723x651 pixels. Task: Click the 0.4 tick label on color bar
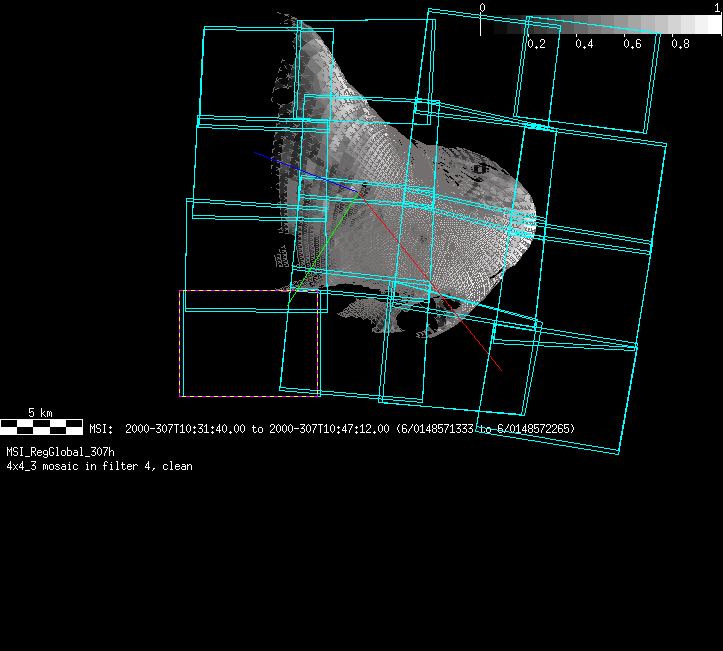click(x=584, y=44)
